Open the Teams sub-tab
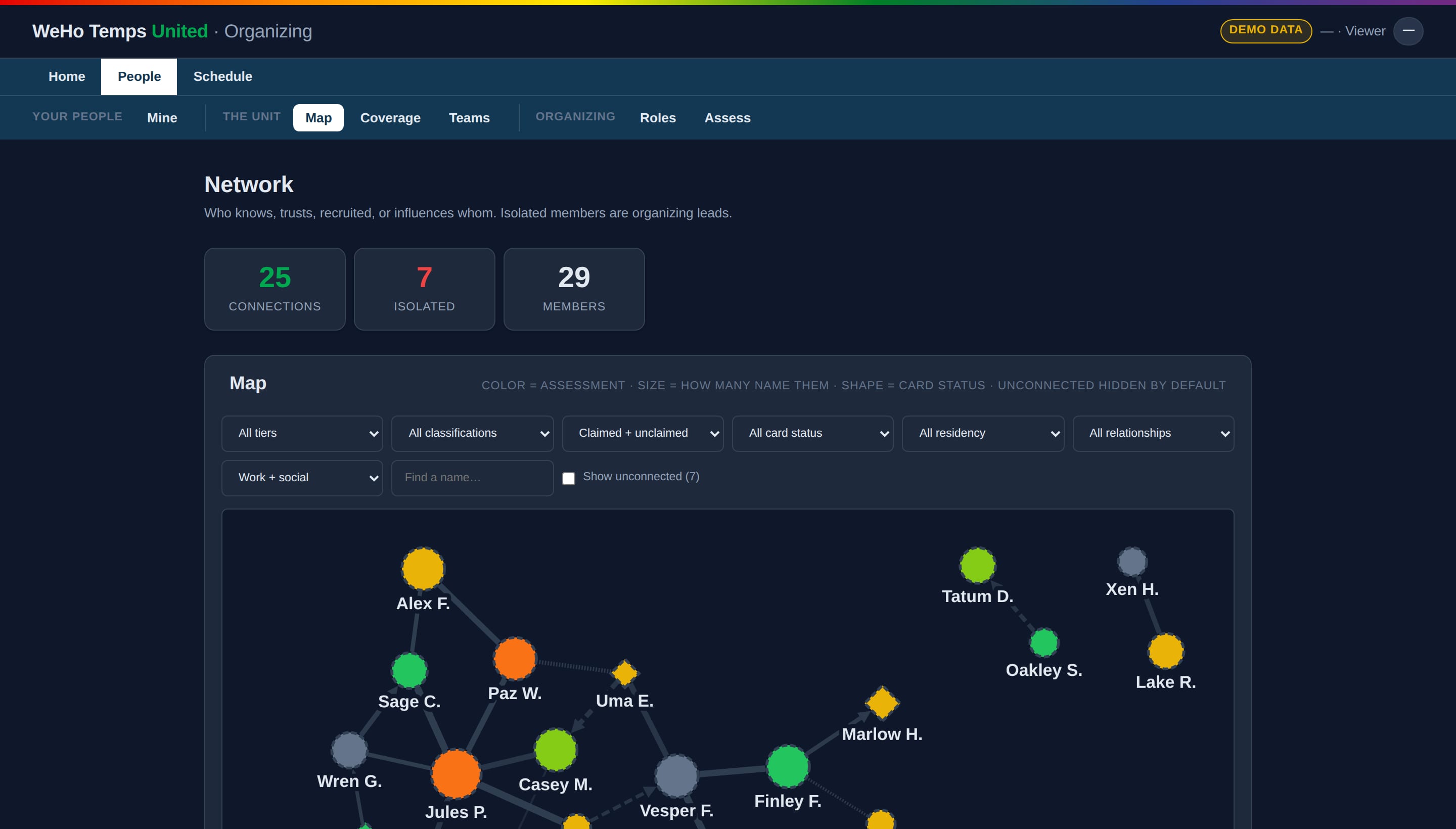This screenshot has width=1456, height=829. pos(469,118)
